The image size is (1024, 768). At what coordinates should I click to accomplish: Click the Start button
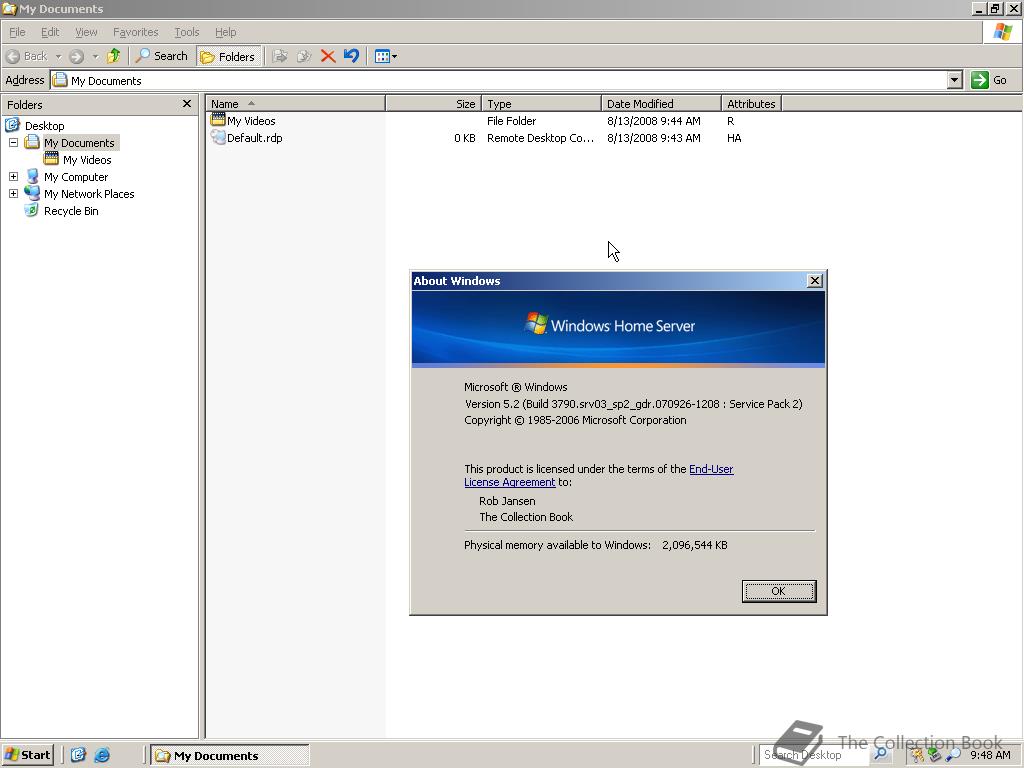pyautogui.click(x=27, y=755)
